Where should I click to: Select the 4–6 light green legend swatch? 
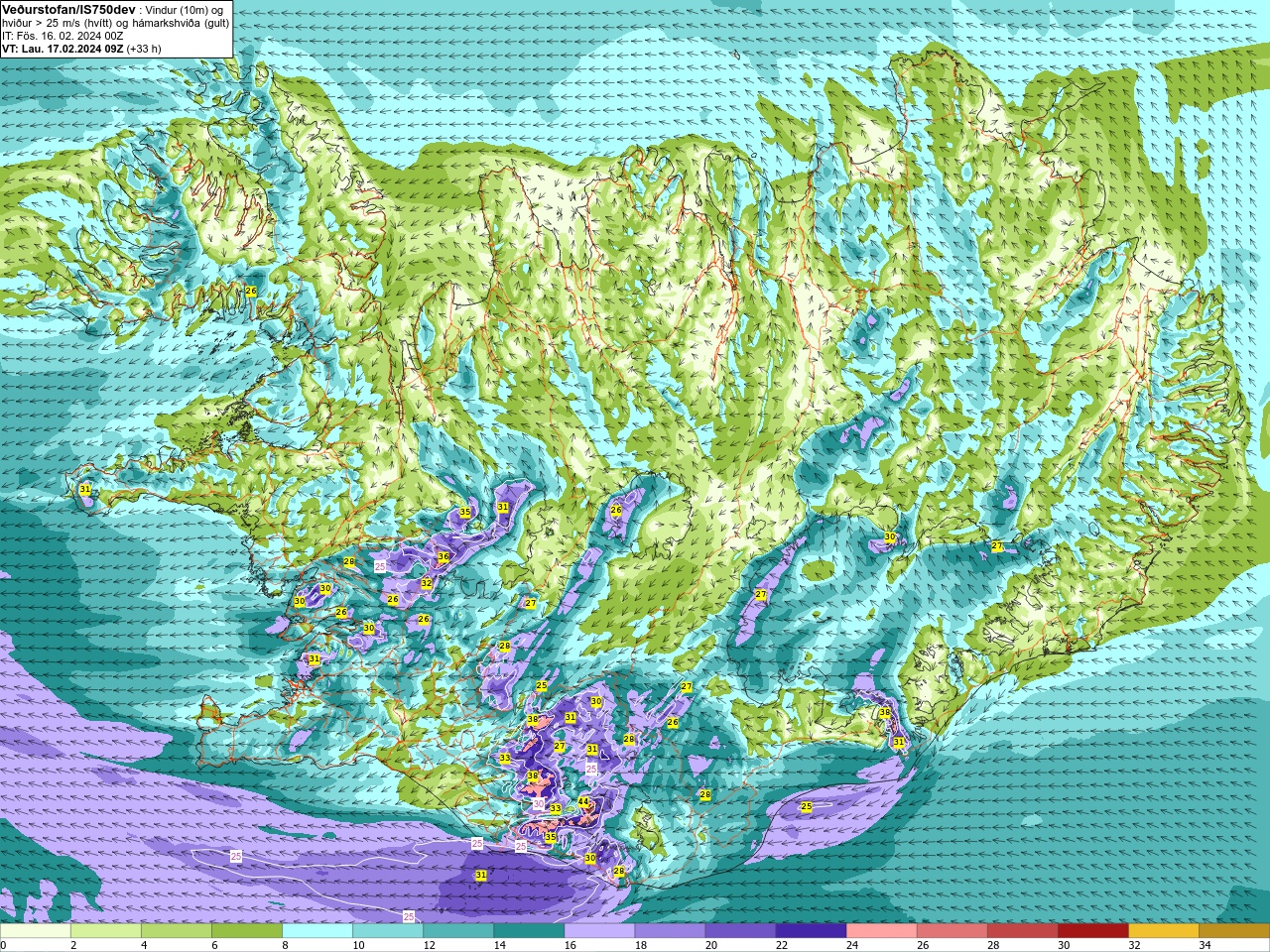(177, 931)
